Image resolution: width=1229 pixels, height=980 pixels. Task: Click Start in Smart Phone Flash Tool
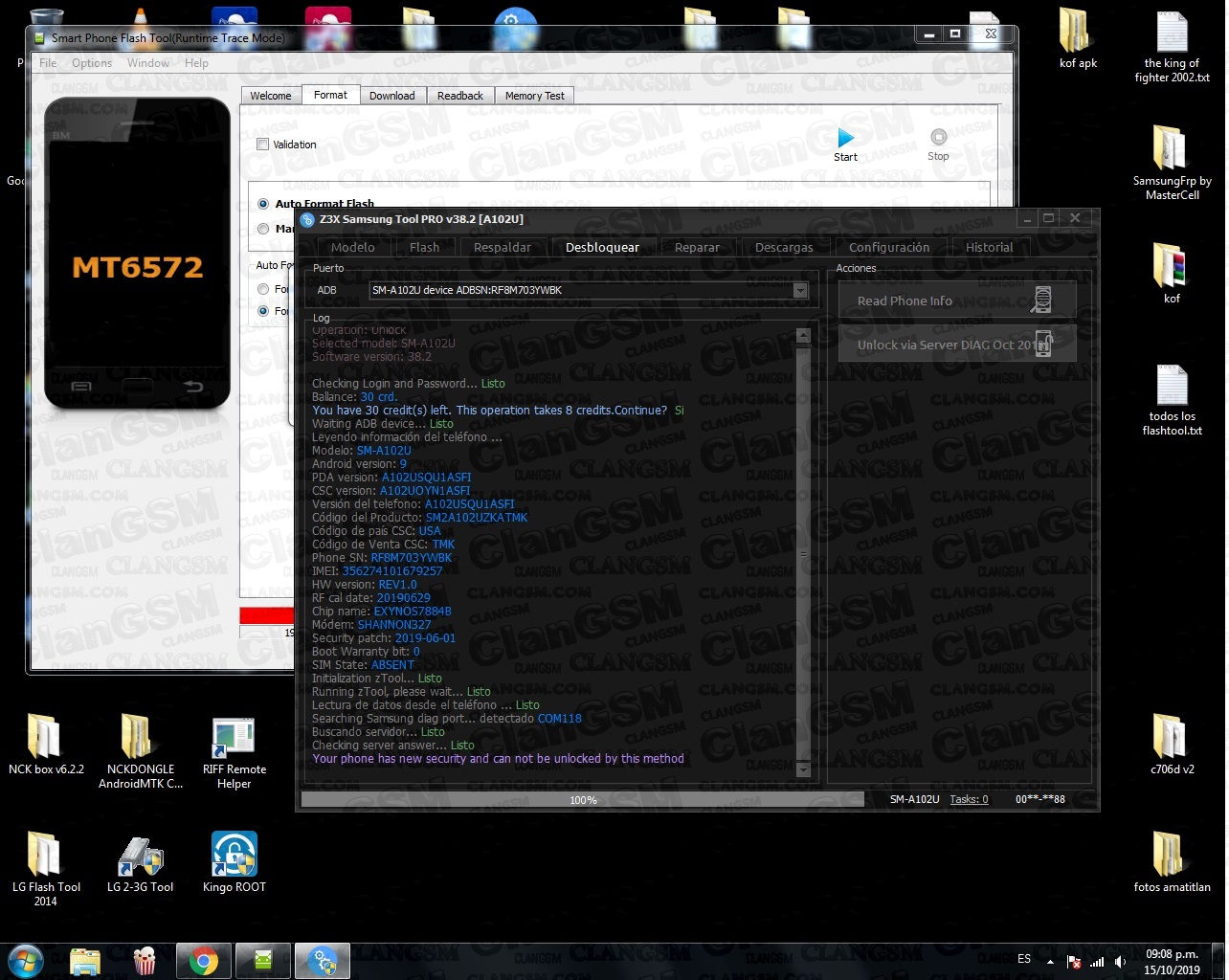click(845, 145)
